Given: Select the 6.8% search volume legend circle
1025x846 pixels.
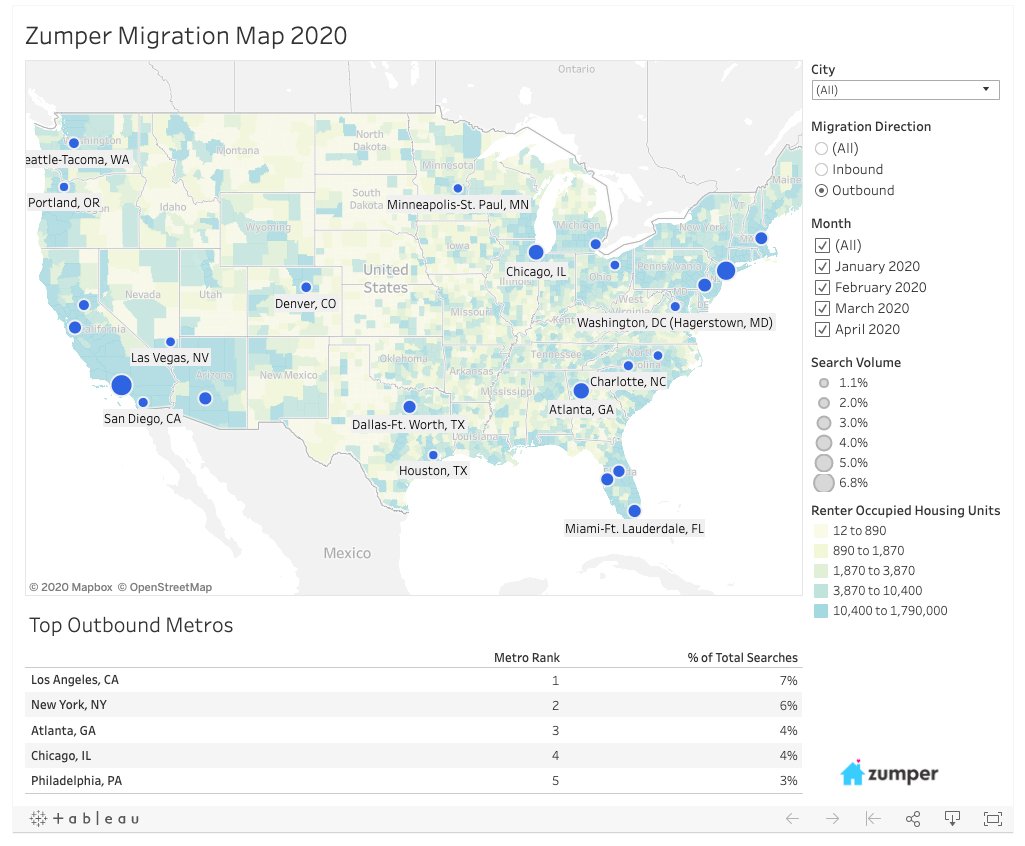Looking at the screenshot, I should (825, 482).
